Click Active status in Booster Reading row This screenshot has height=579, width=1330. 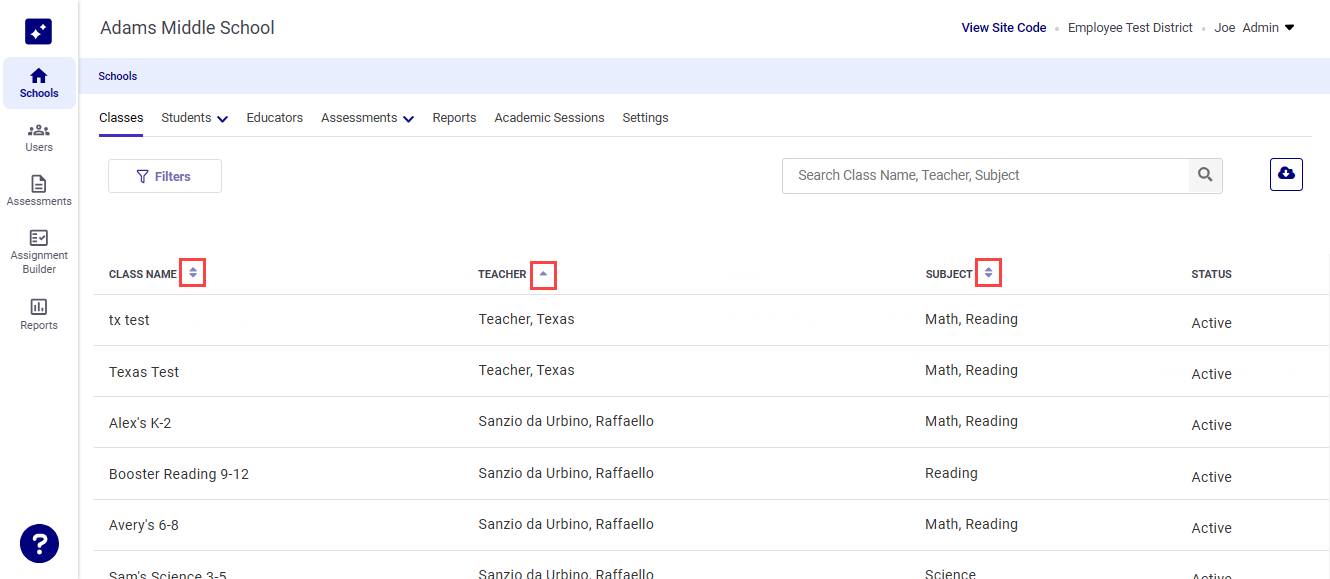coord(1211,477)
